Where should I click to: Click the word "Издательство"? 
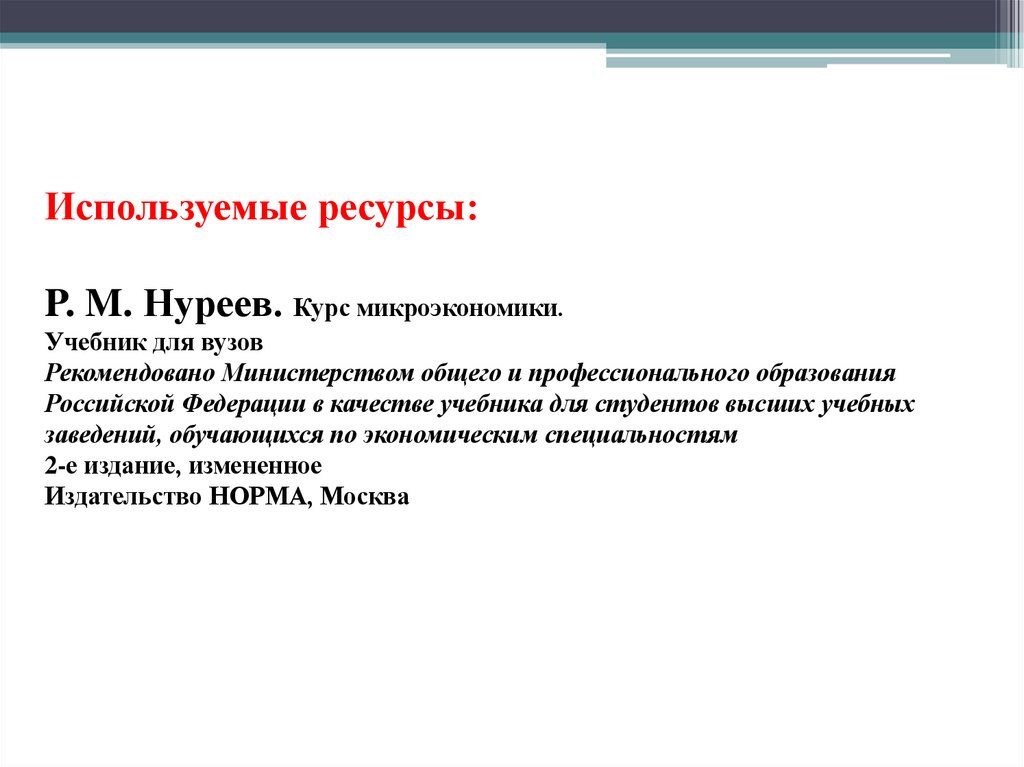(x=123, y=497)
